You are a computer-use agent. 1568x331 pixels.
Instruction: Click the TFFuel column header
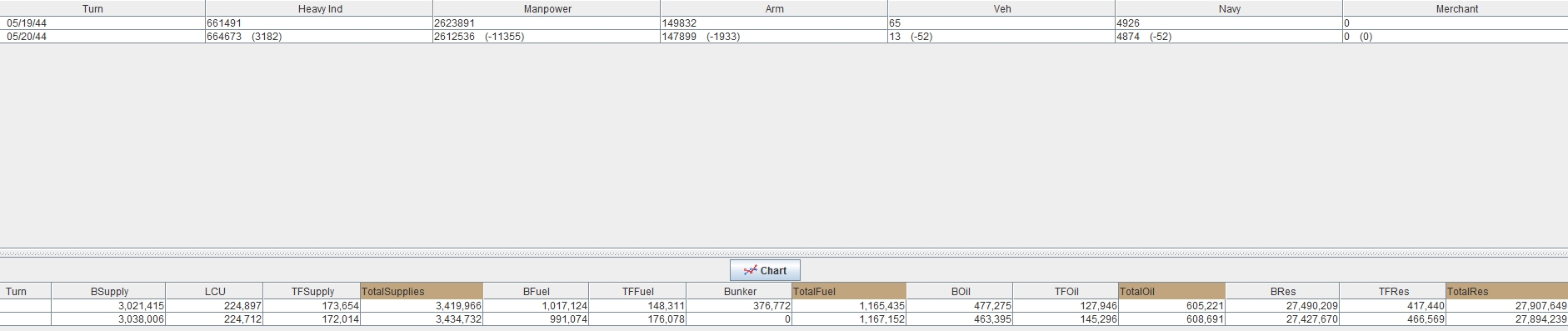tap(638, 291)
